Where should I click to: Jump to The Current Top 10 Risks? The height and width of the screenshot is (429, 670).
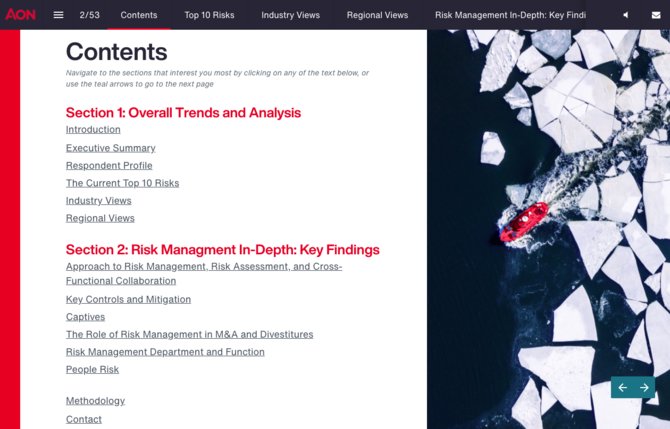coord(122,183)
